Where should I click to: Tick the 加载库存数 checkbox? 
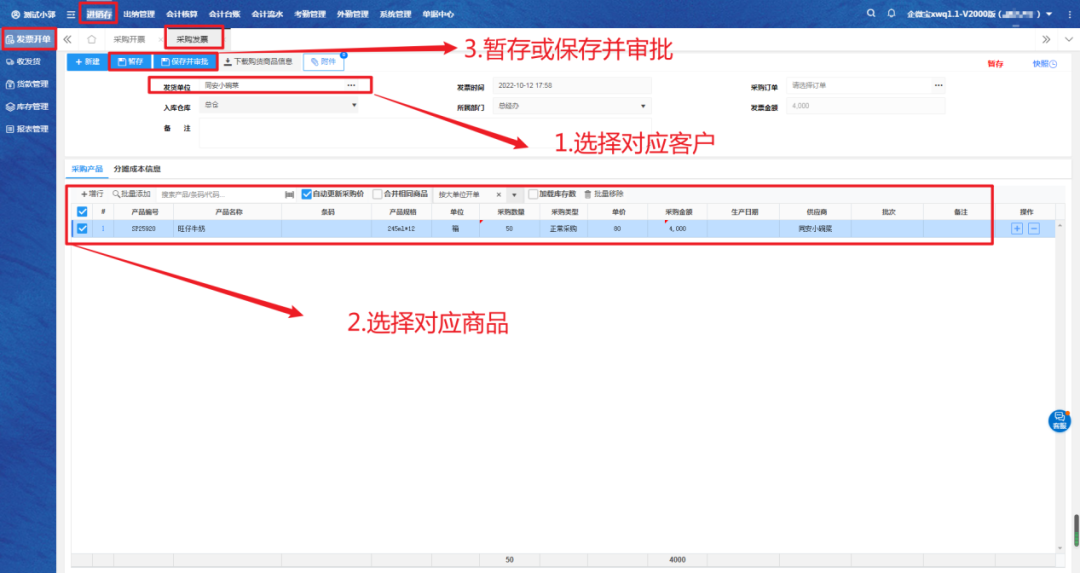533,194
